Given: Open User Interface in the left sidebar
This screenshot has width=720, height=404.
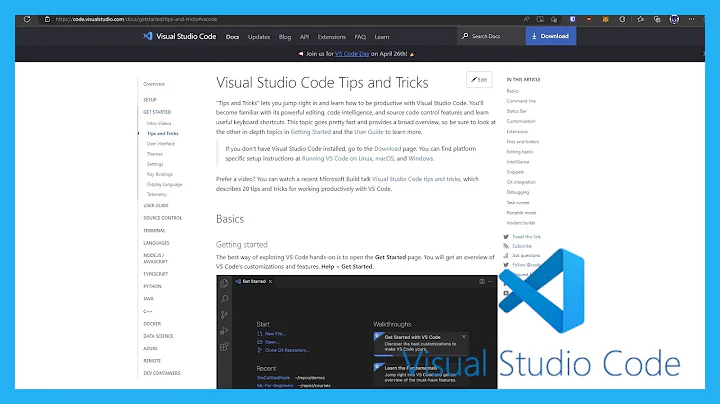Looking at the screenshot, I should 161,144.
